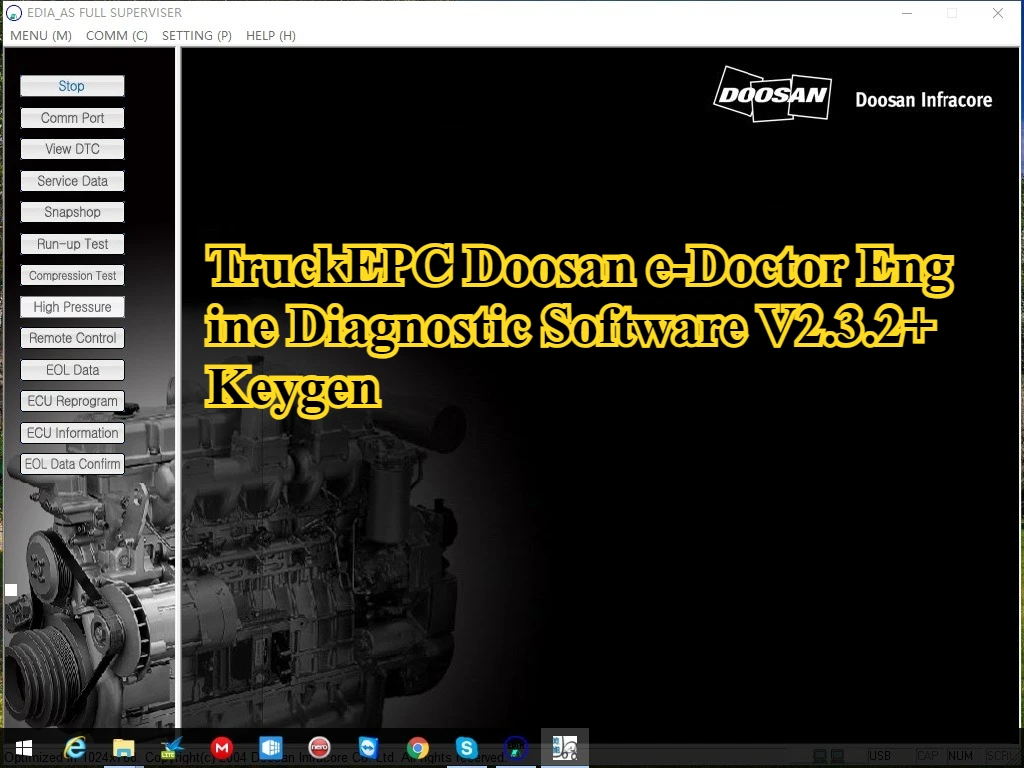Launch Google Chrome from taskbar
This screenshot has height=768, width=1024.
418,748
